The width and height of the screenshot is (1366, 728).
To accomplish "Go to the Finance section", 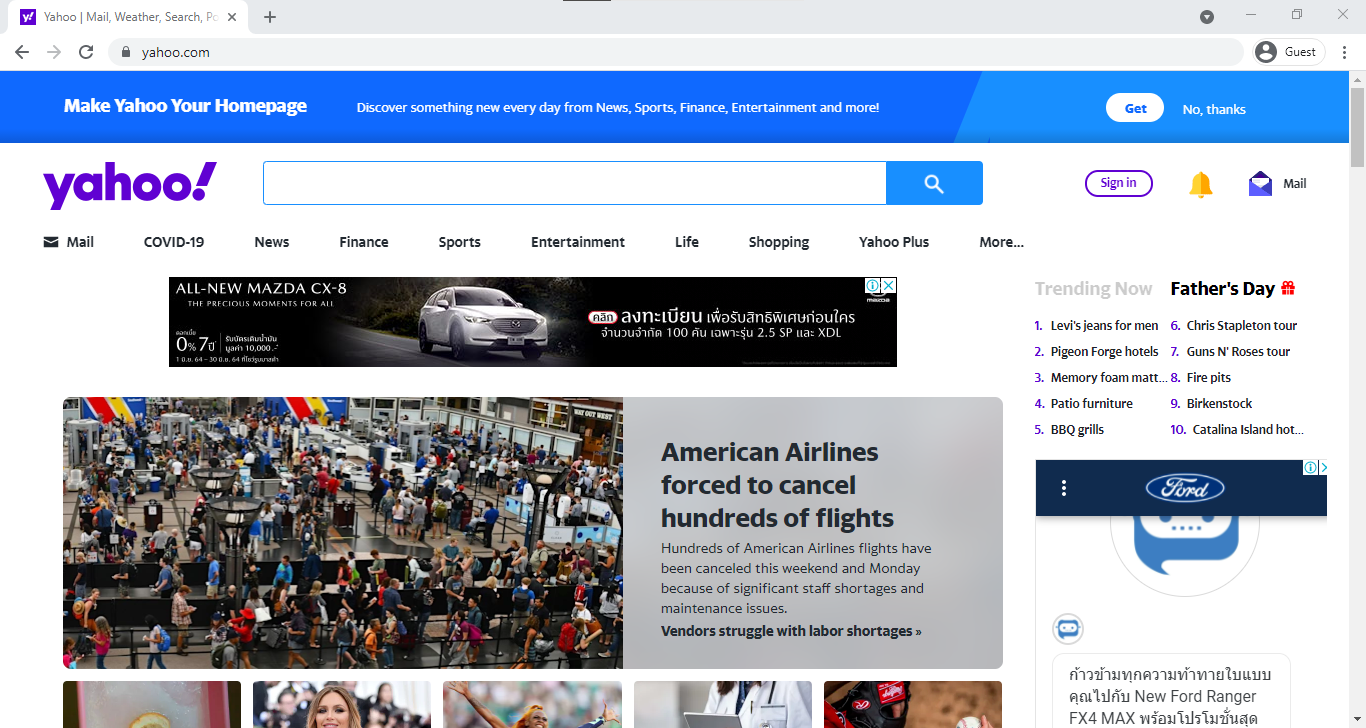I will point(364,242).
